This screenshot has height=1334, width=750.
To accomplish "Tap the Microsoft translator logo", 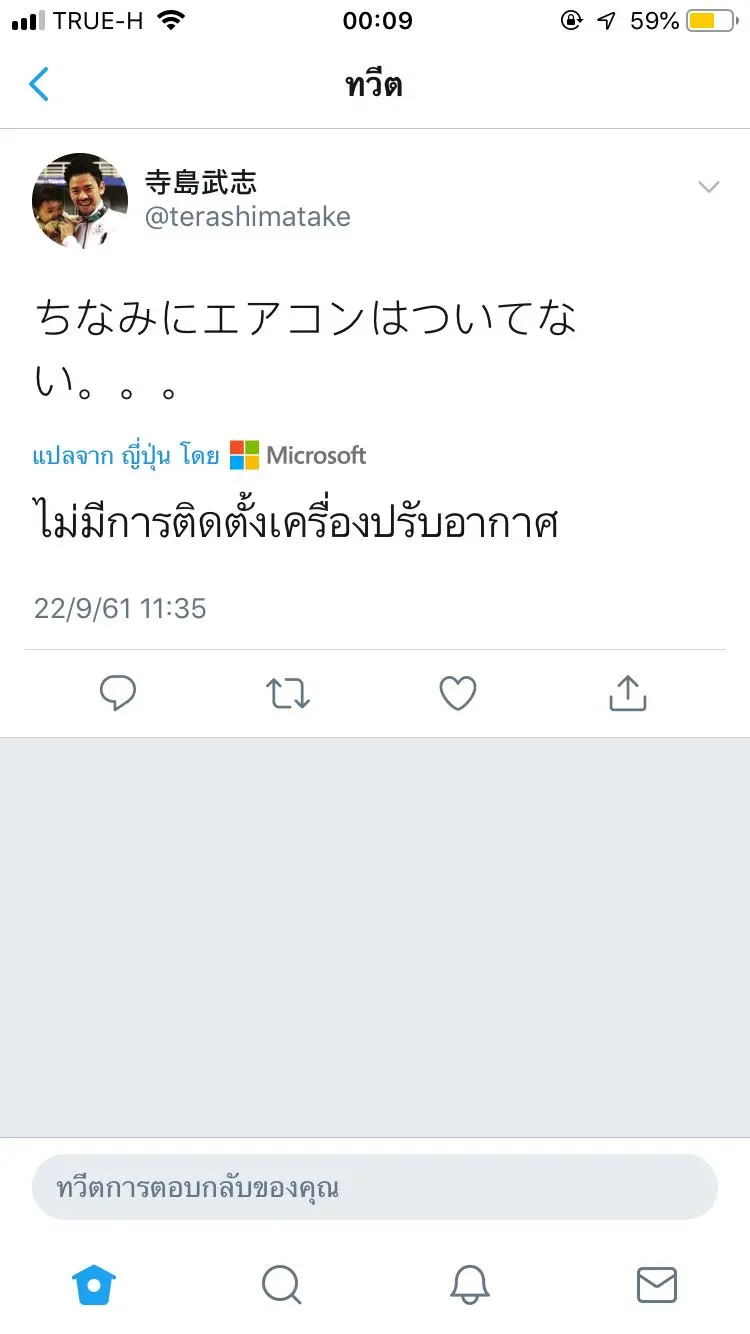I will pos(298,456).
